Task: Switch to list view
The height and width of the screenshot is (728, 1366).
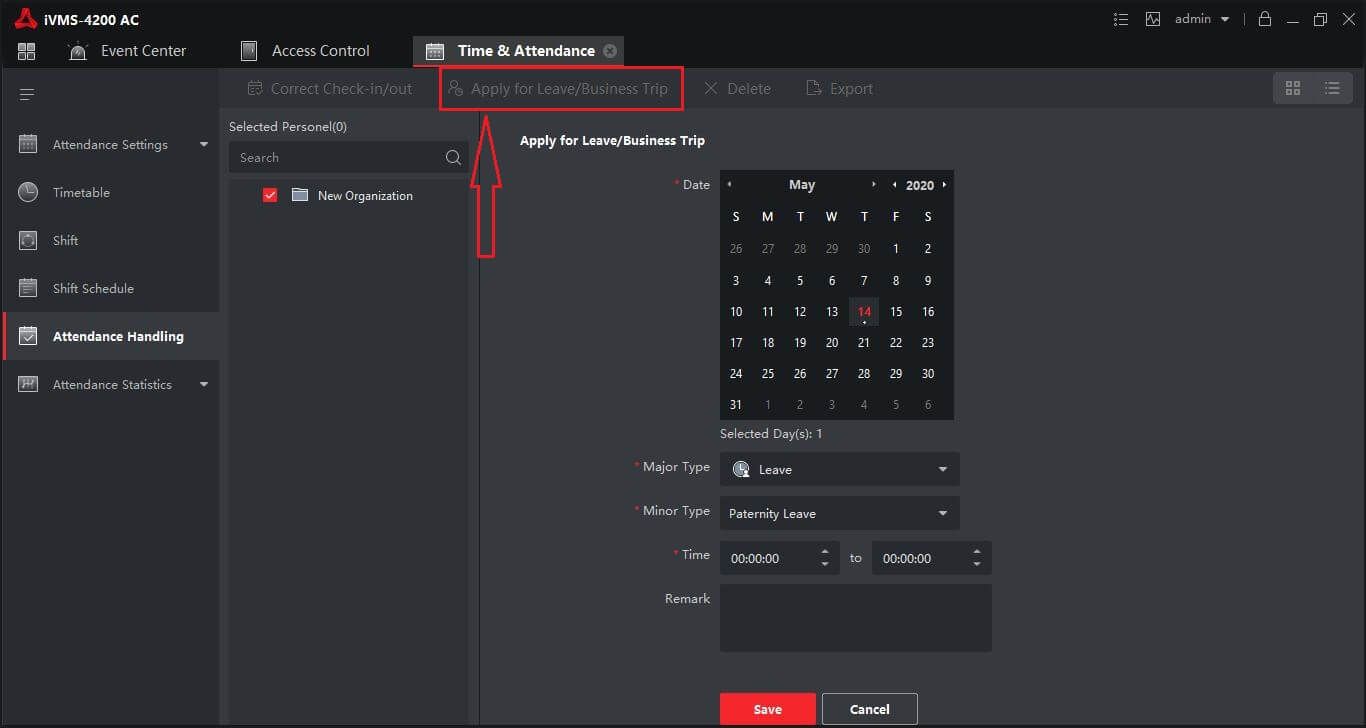Action: (1332, 88)
